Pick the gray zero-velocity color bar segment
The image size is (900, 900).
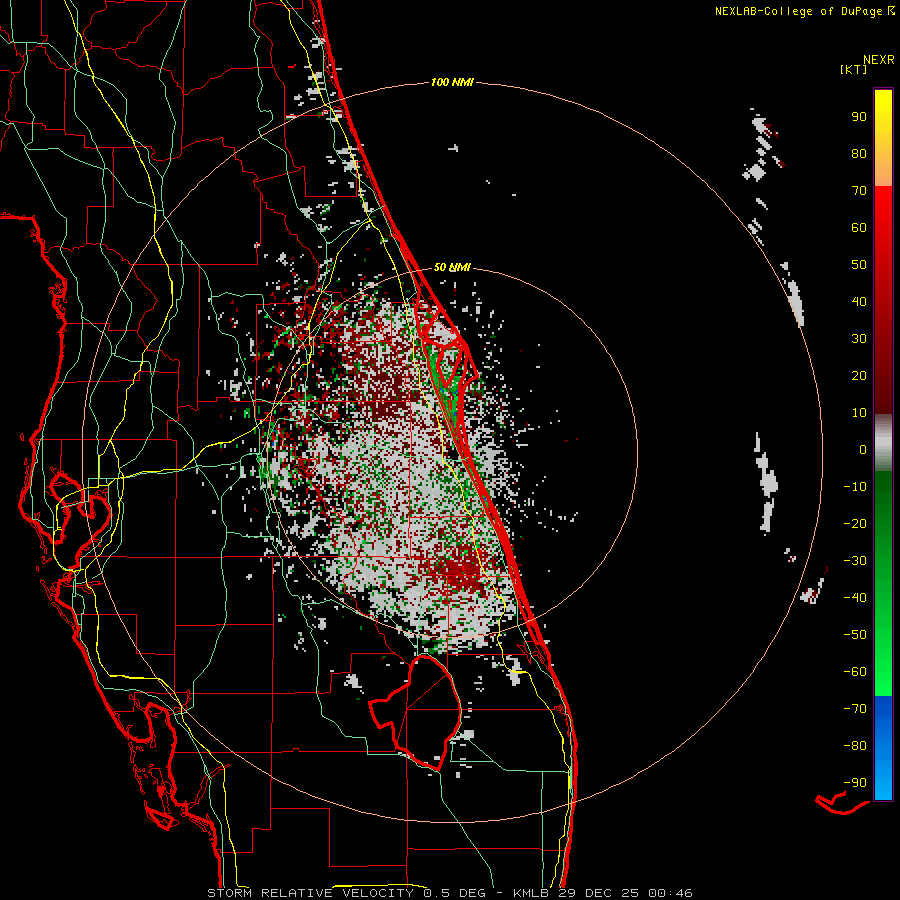(x=883, y=443)
